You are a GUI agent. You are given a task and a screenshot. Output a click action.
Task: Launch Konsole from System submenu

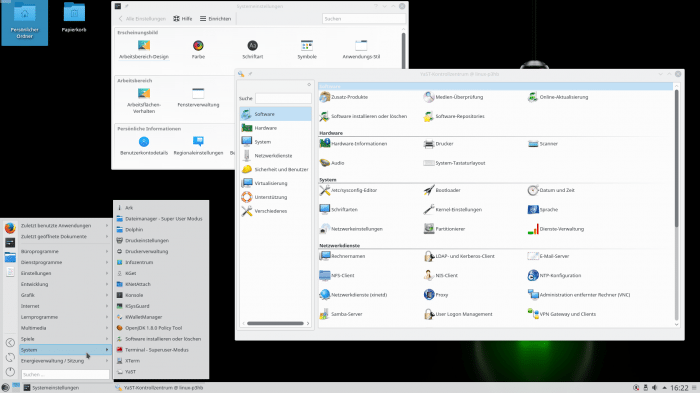click(161, 295)
